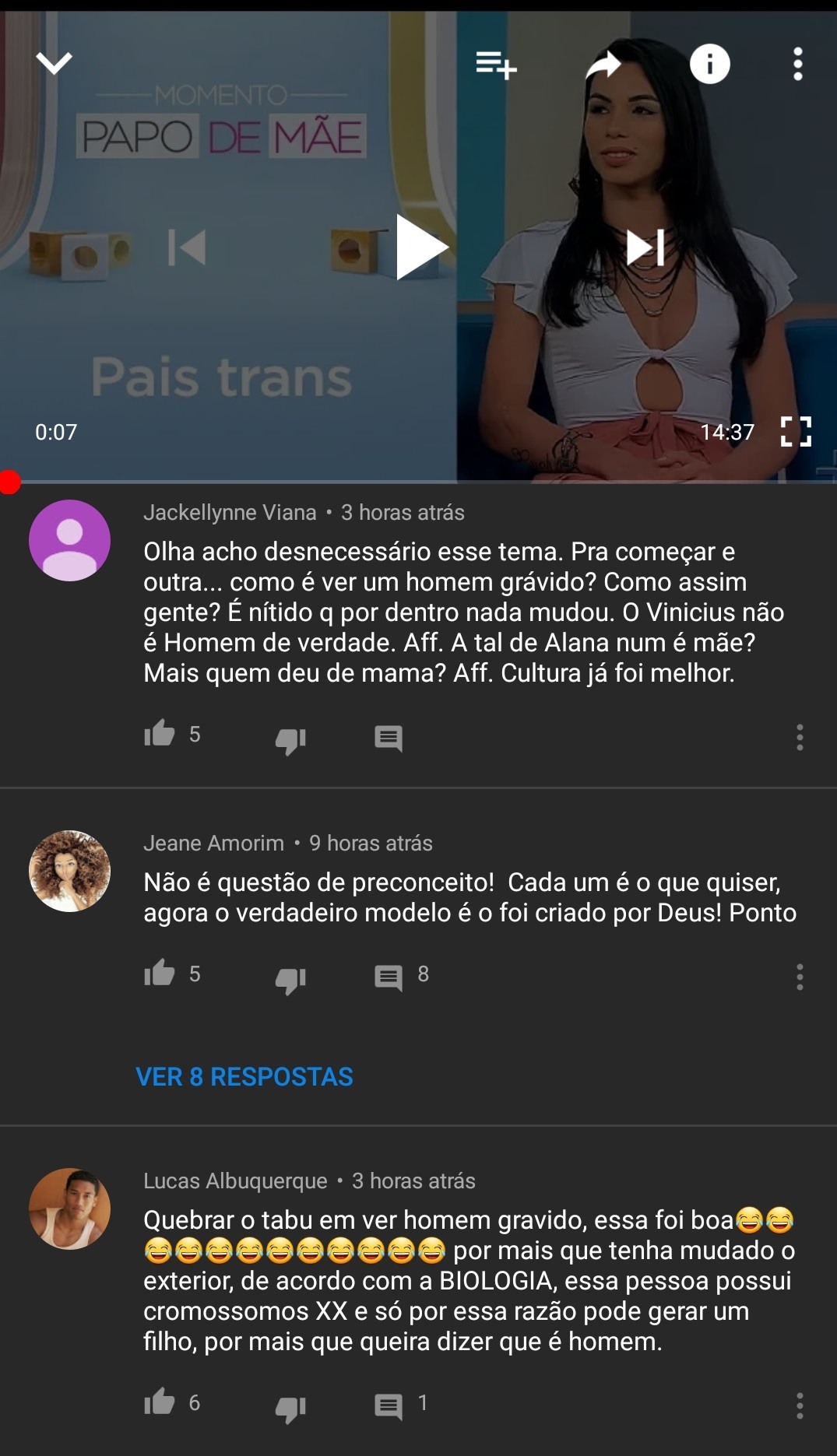
Task: Open video player more options menu
Action: pos(798,64)
